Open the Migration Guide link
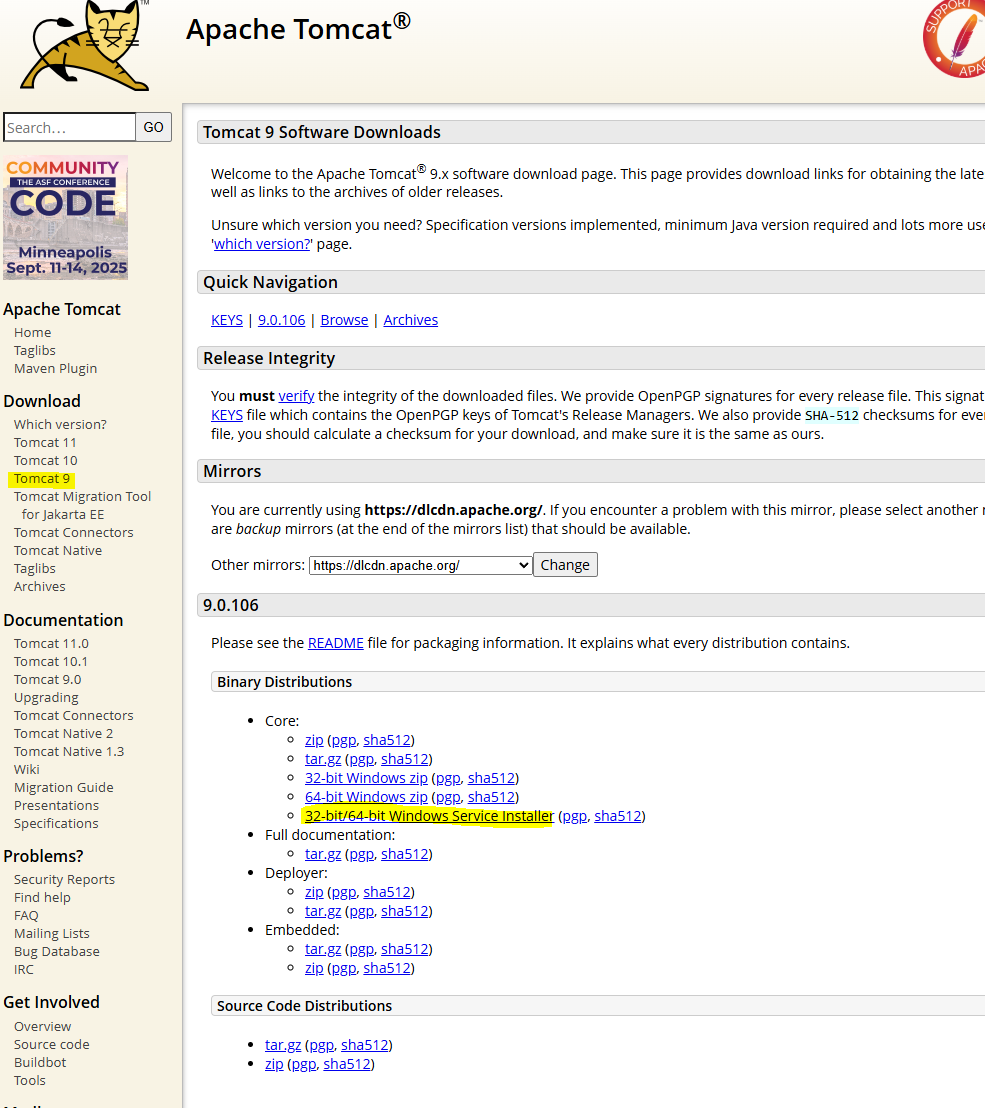Image resolution: width=985 pixels, height=1108 pixels. pos(64,787)
